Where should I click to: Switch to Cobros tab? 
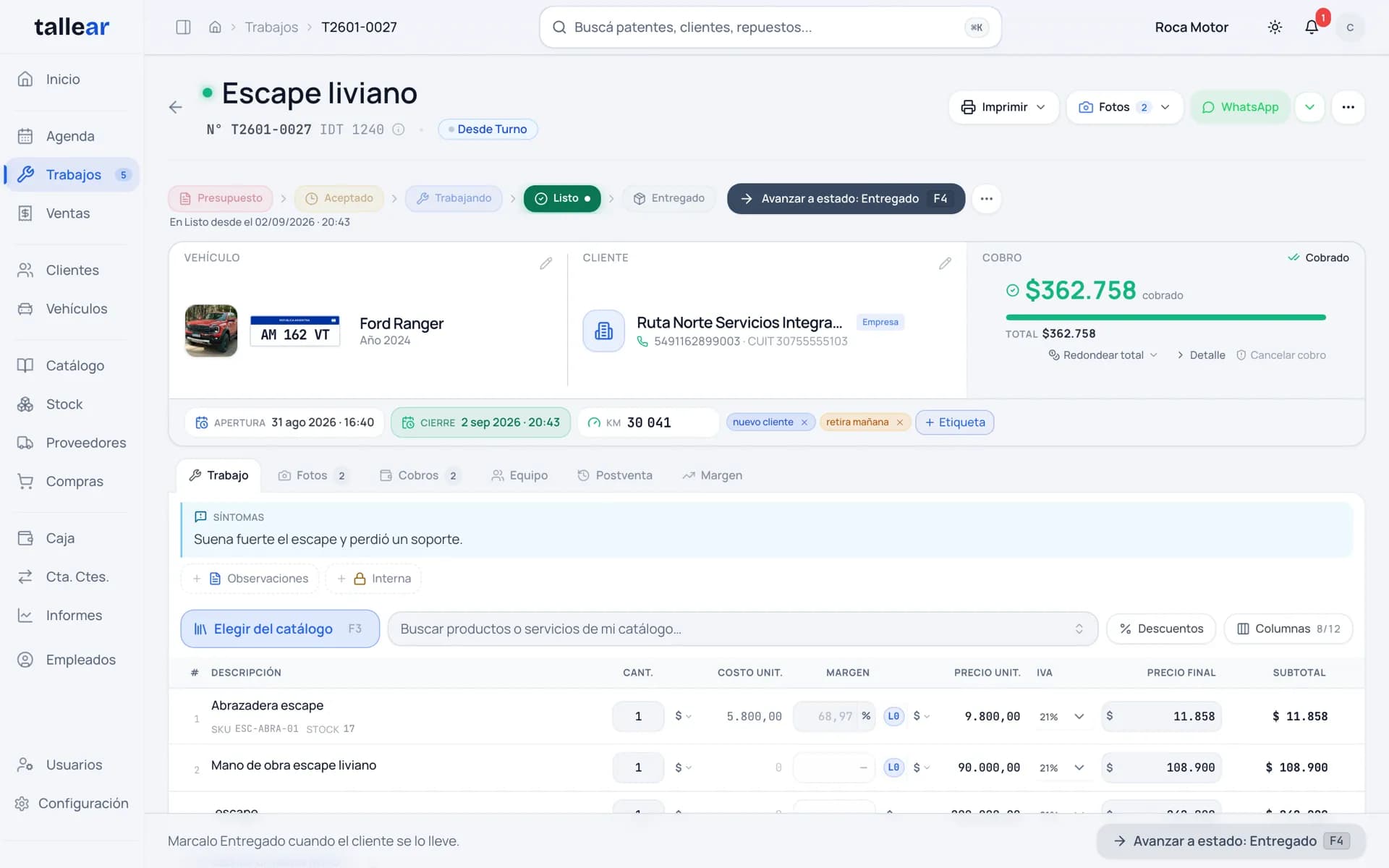420,475
